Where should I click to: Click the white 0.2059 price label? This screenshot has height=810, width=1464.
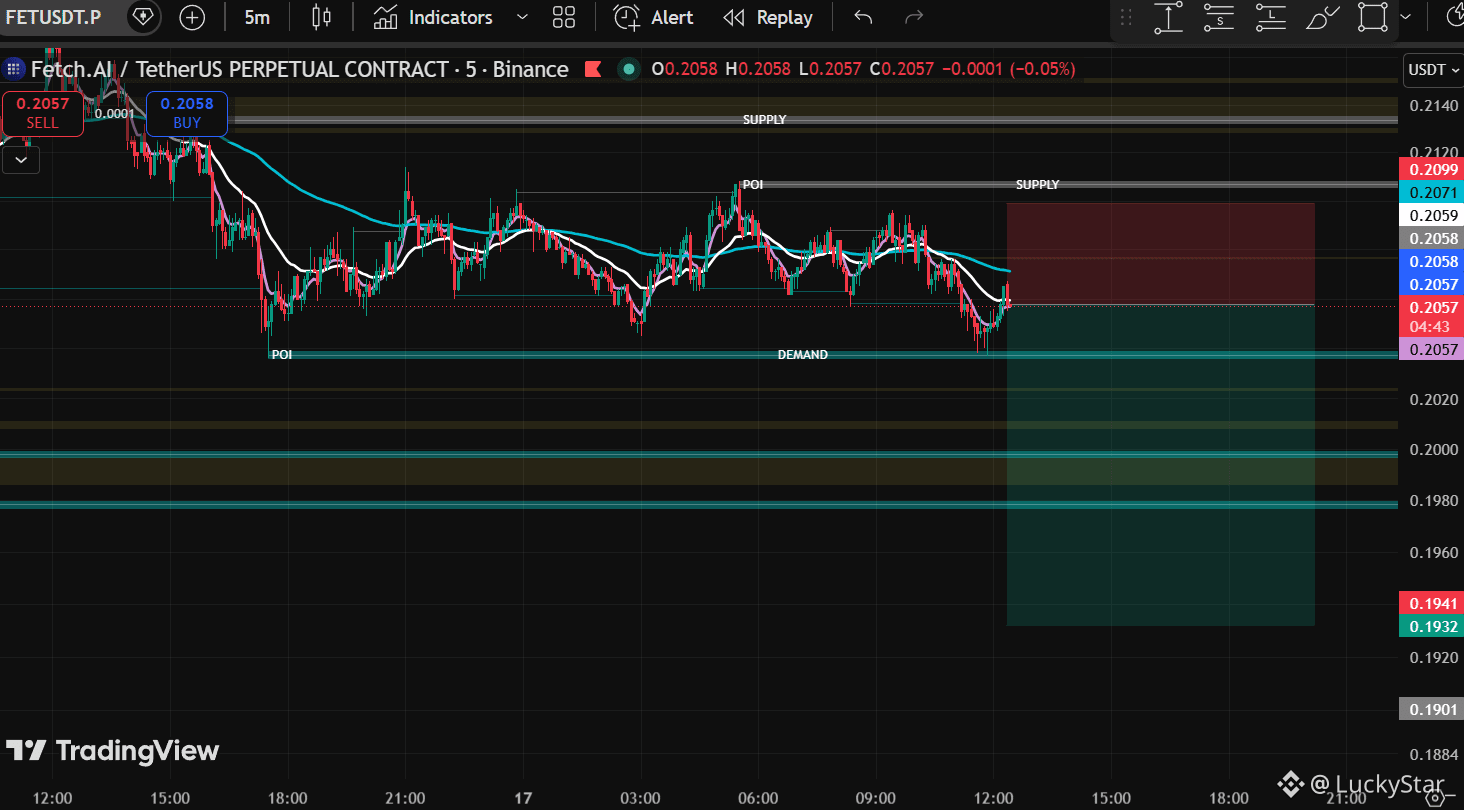pos(1432,215)
